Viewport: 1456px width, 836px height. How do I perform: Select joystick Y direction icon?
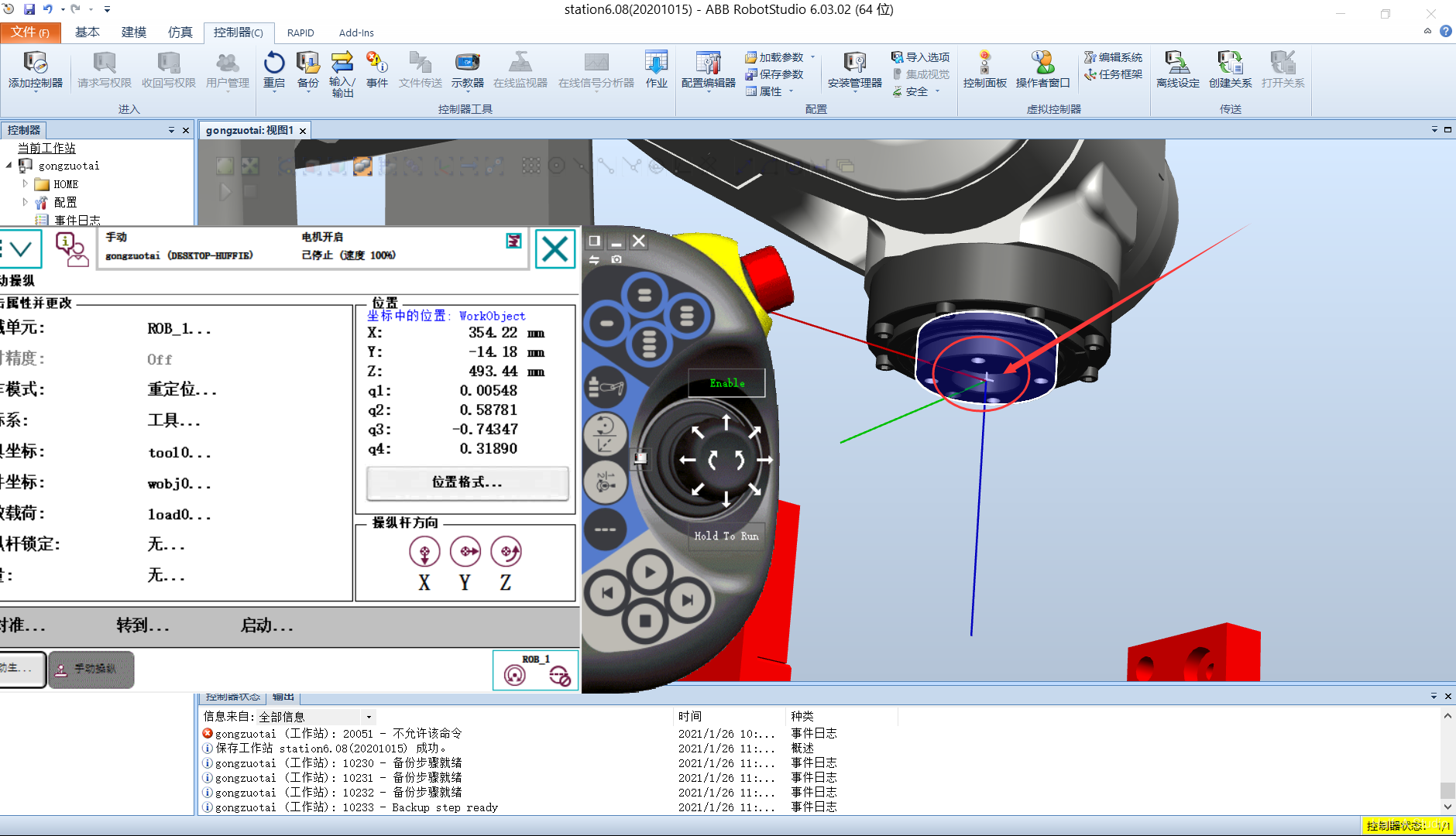(465, 552)
